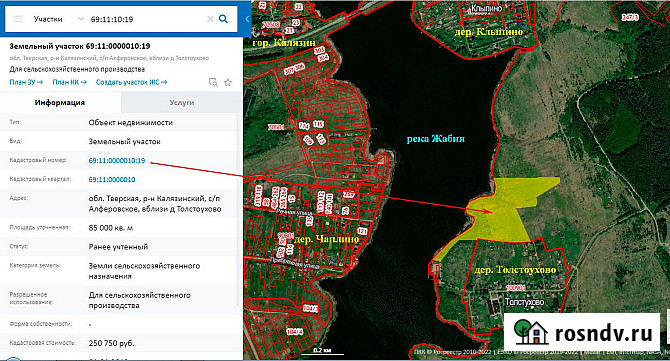Open План КК link

coord(69,82)
